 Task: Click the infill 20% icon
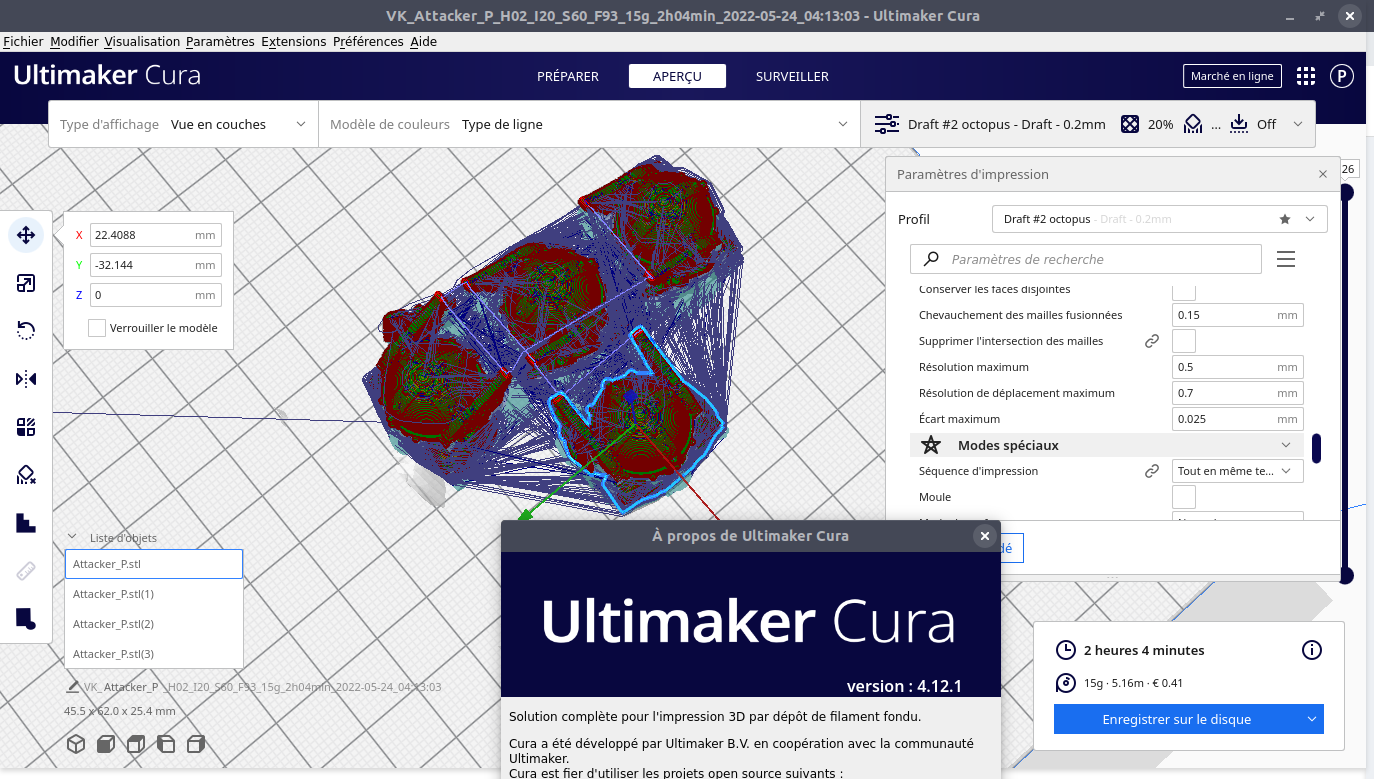click(1130, 124)
